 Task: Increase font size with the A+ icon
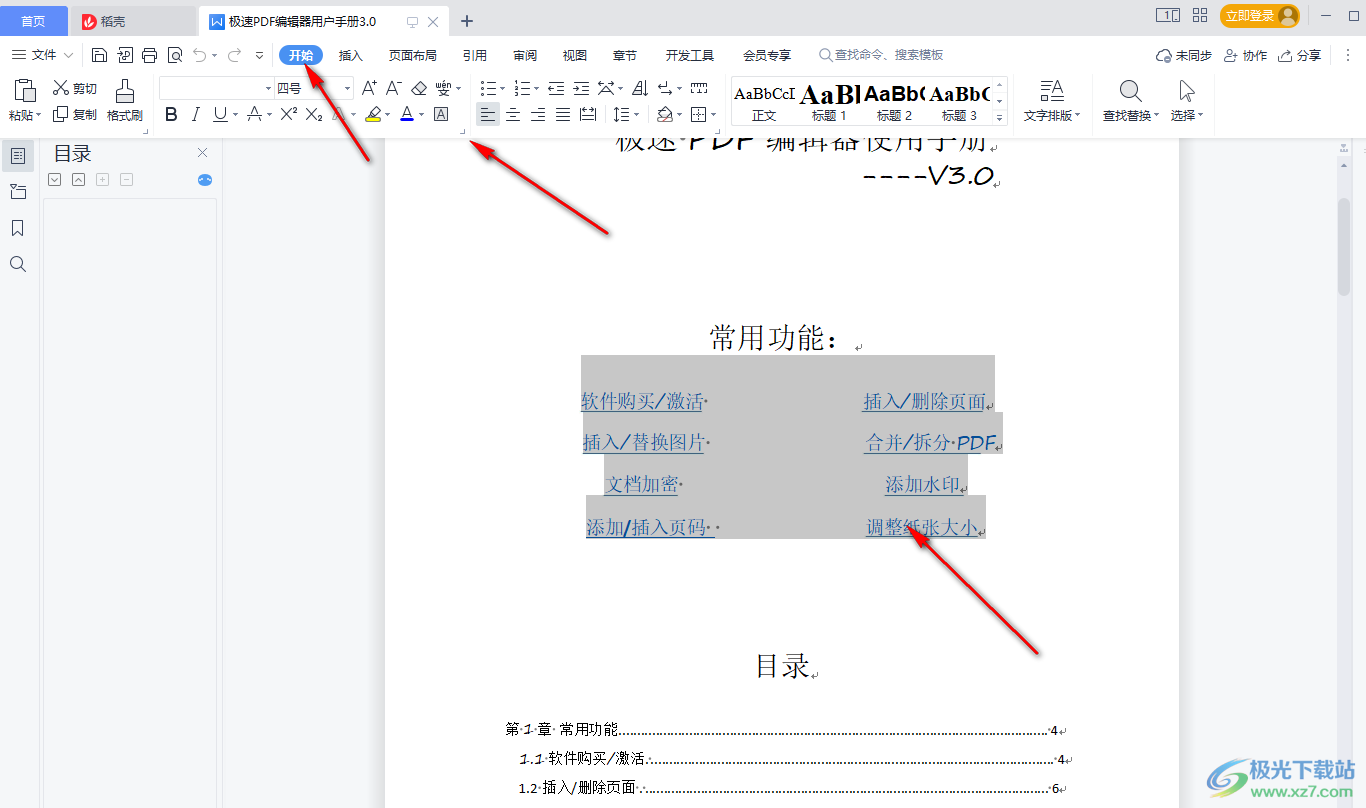click(x=369, y=89)
